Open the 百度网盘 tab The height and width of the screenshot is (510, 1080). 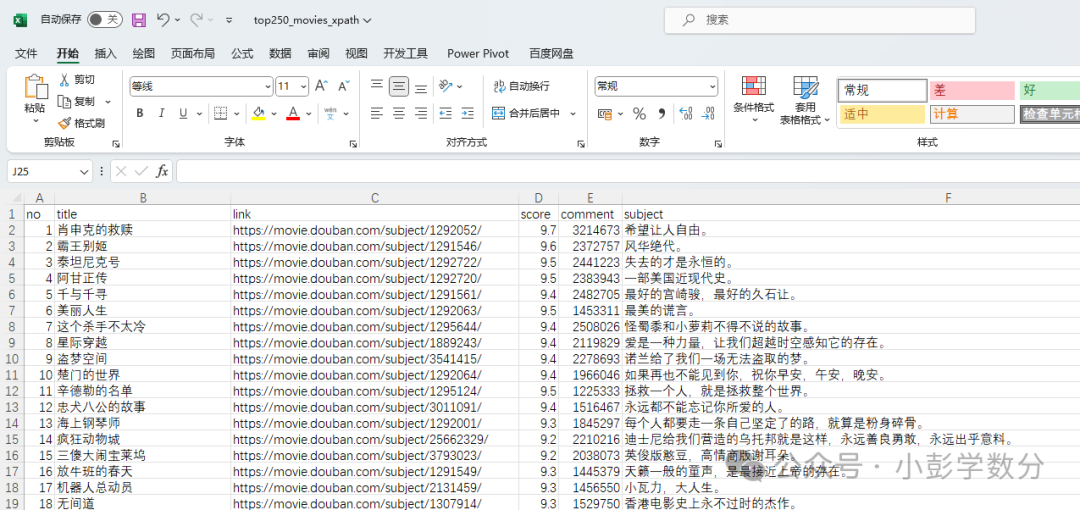[552, 53]
